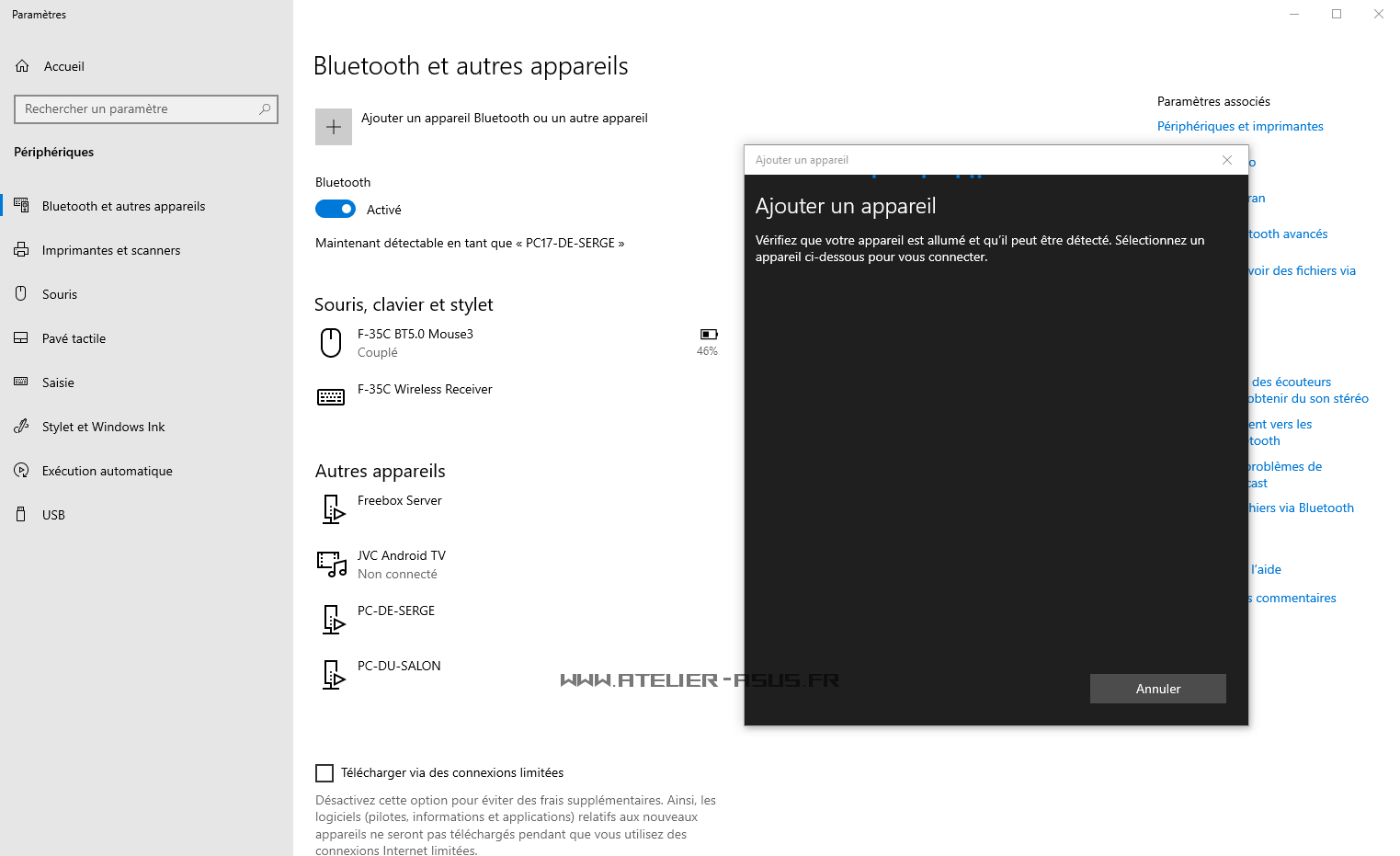Open Exécution automatique settings
The image size is (1400, 856).
(x=107, y=471)
